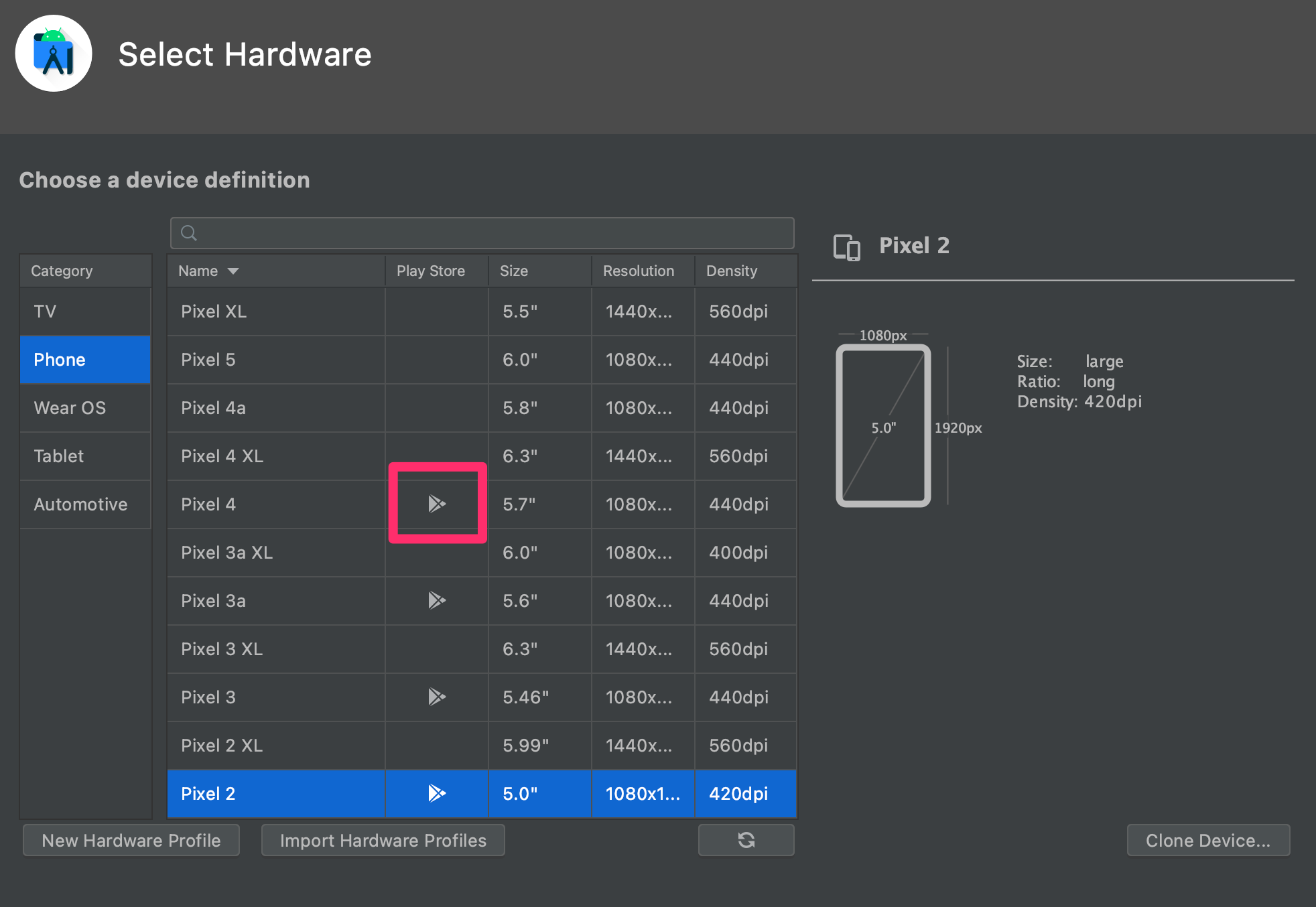1316x907 pixels.
Task: Click the 5.7" size cell of Pixel 4
Action: (540, 504)
